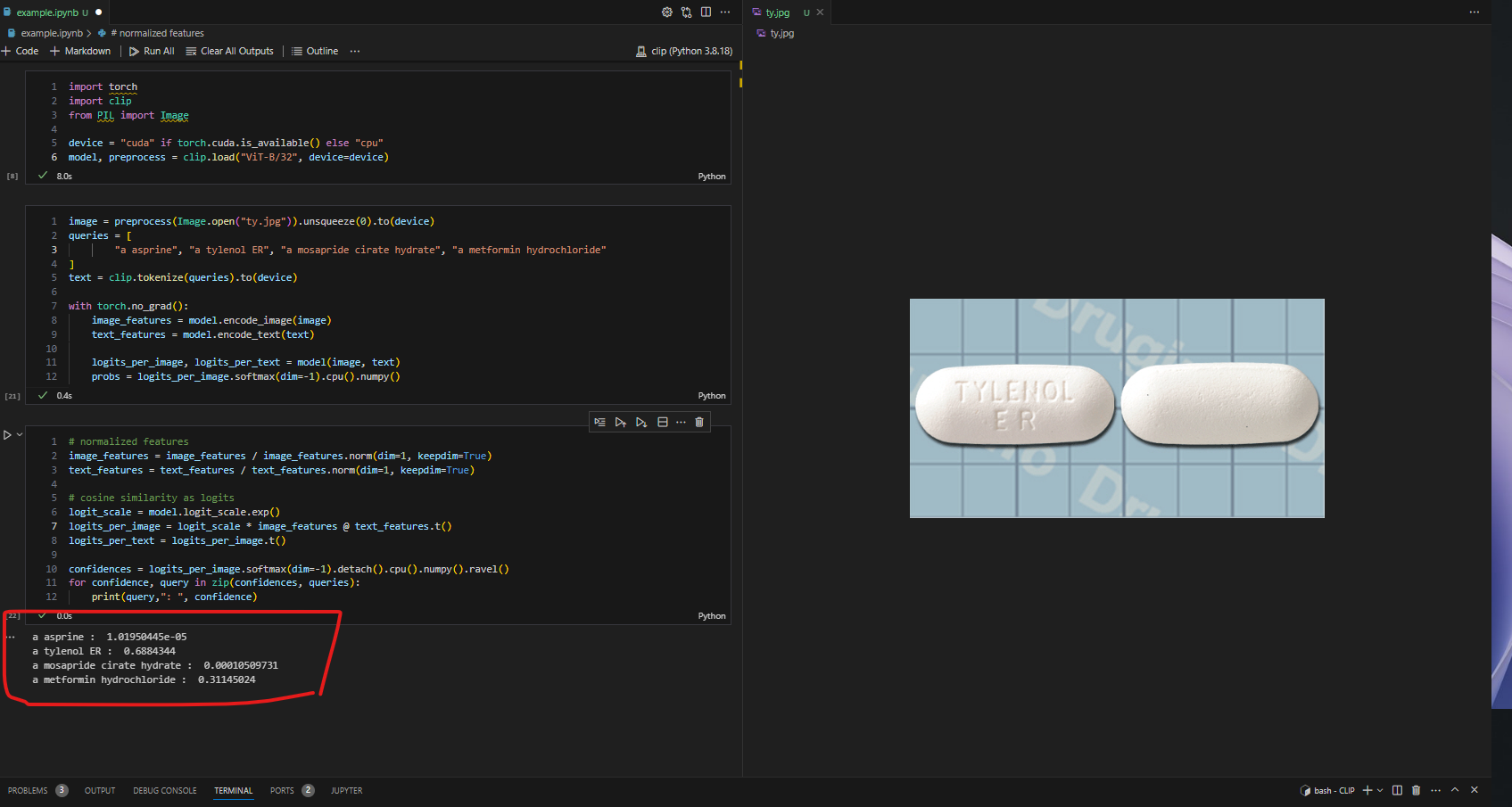Maximize the panel size with chevron up
The height and width of the screenshot is (807, 1512).
1455,790
